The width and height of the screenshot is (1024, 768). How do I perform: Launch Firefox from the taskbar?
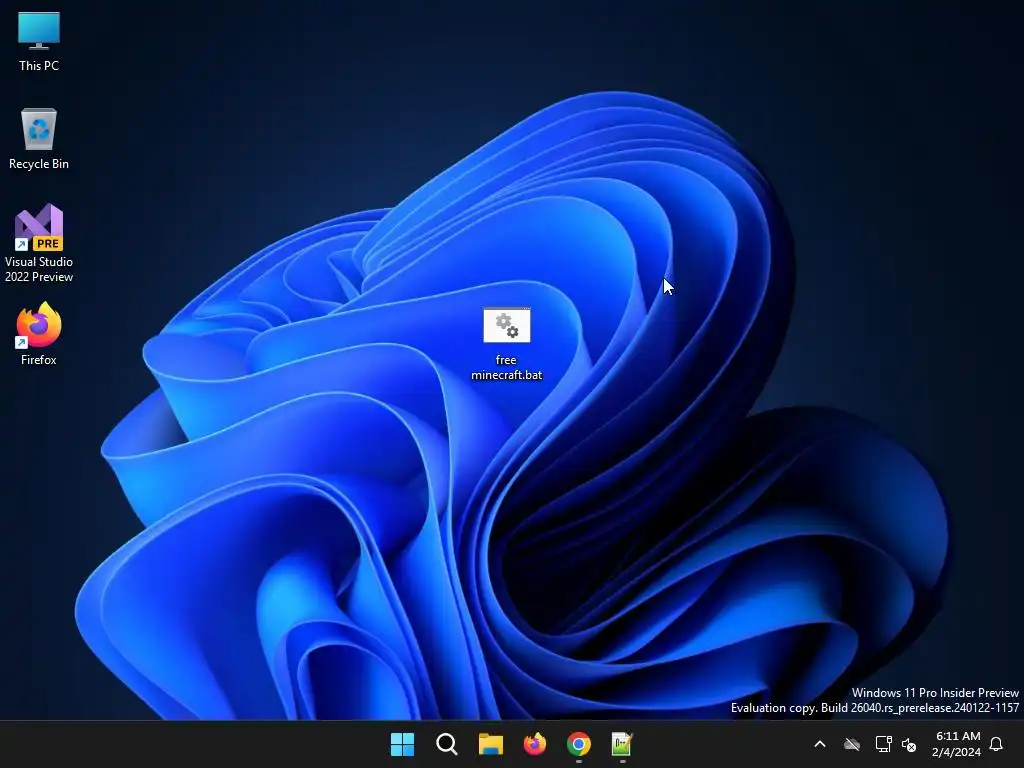[535, 744]
